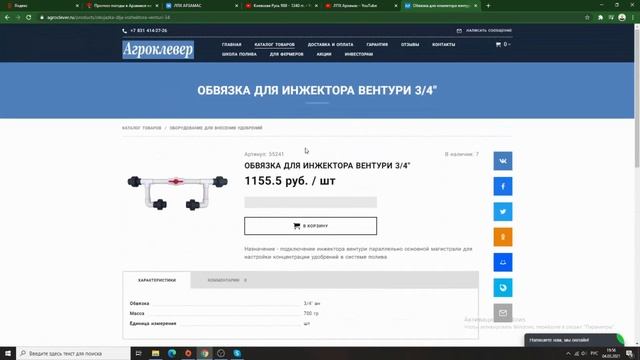The image size is (640, 360).
Task: Open ДОСТАВКА И ОПЛАТА menu item
Action: coord(331,44)
